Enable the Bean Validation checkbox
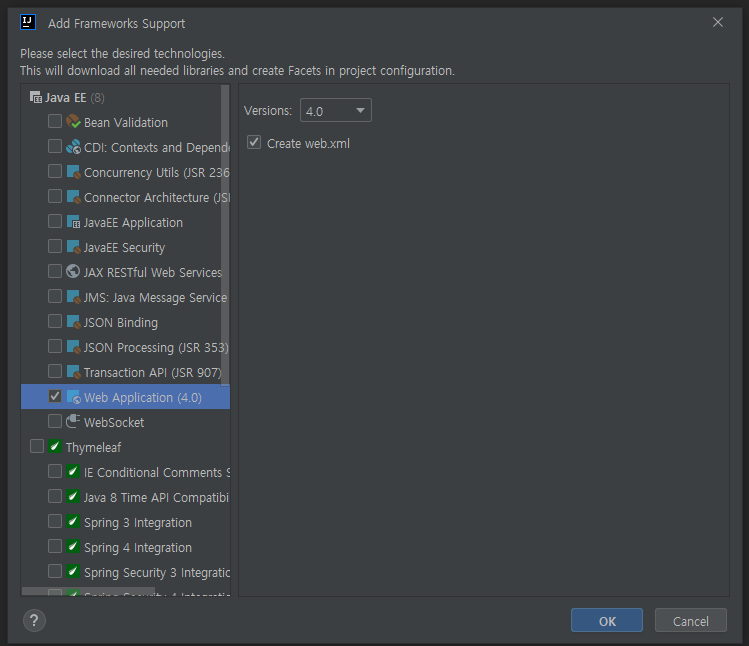This screenshot has width=749, height=646. [55, 121]
